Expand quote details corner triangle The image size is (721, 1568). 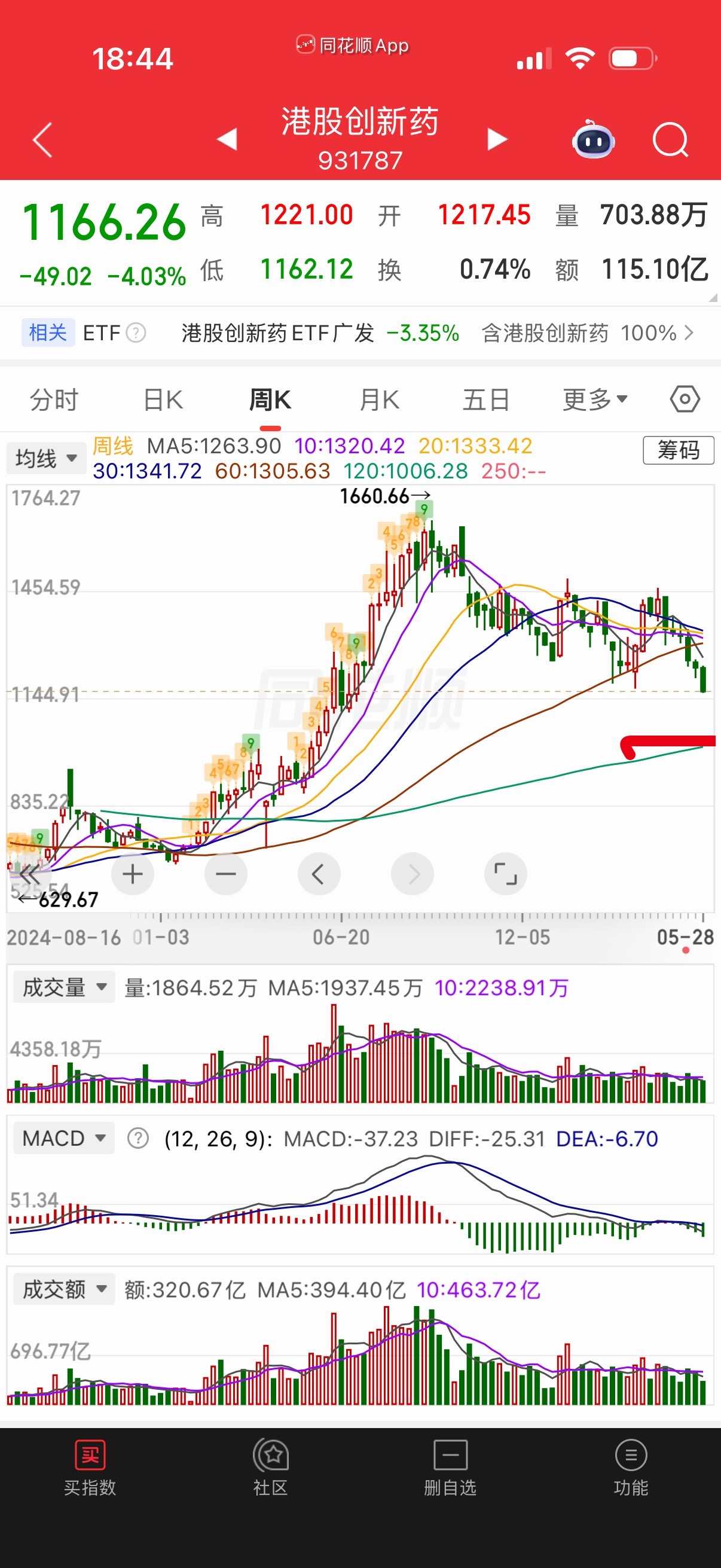(x=713, y=298)
